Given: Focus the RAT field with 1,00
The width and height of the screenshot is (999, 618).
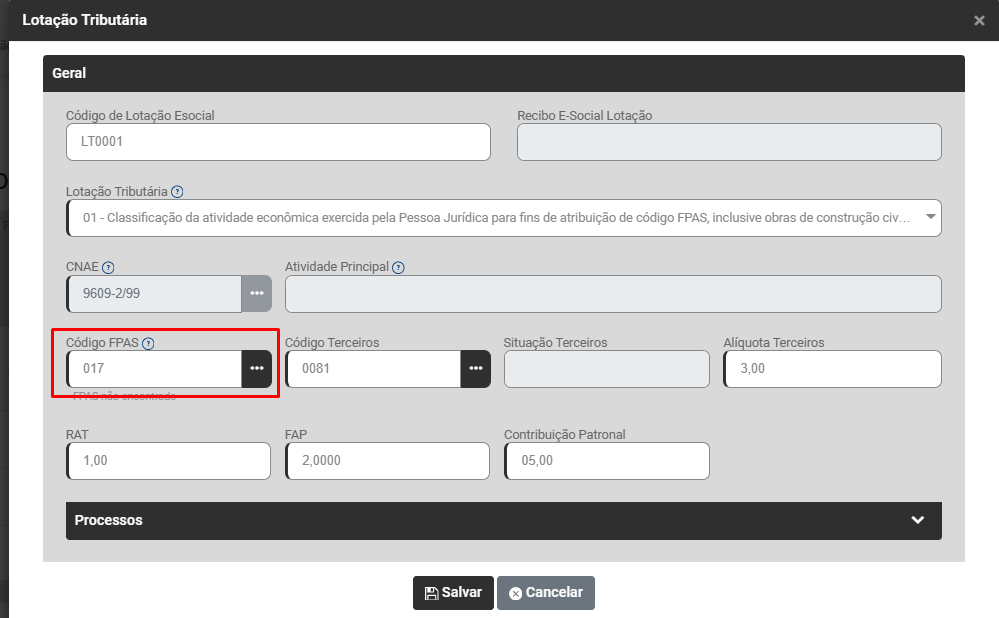Looking at the screenshot, I should click(x=168, y=461).
